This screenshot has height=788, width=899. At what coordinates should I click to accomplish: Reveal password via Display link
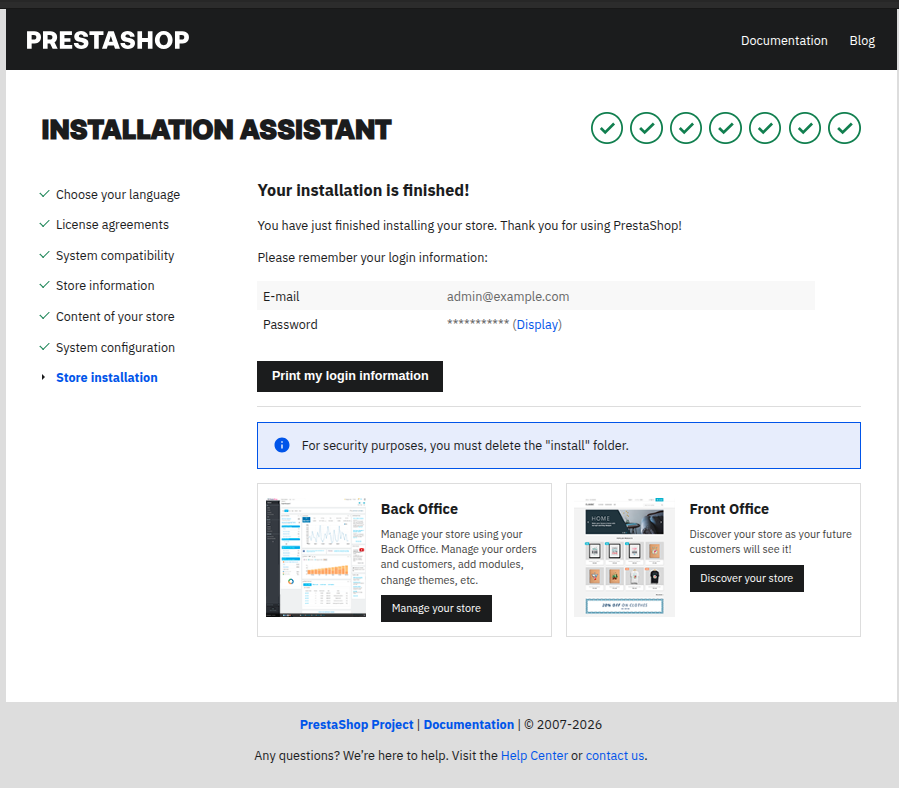coord(537,325)
